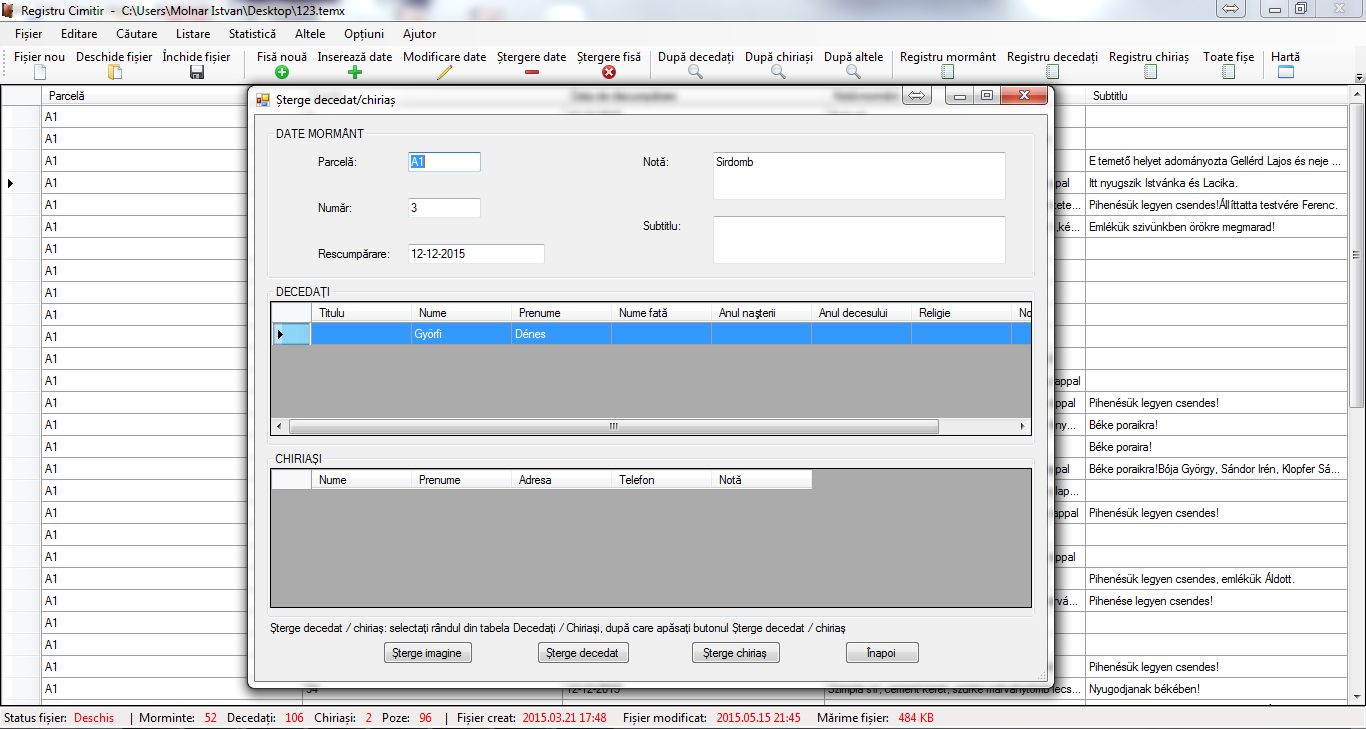
Task: Open Registru mormânt report icon
Action: point(947,72)
